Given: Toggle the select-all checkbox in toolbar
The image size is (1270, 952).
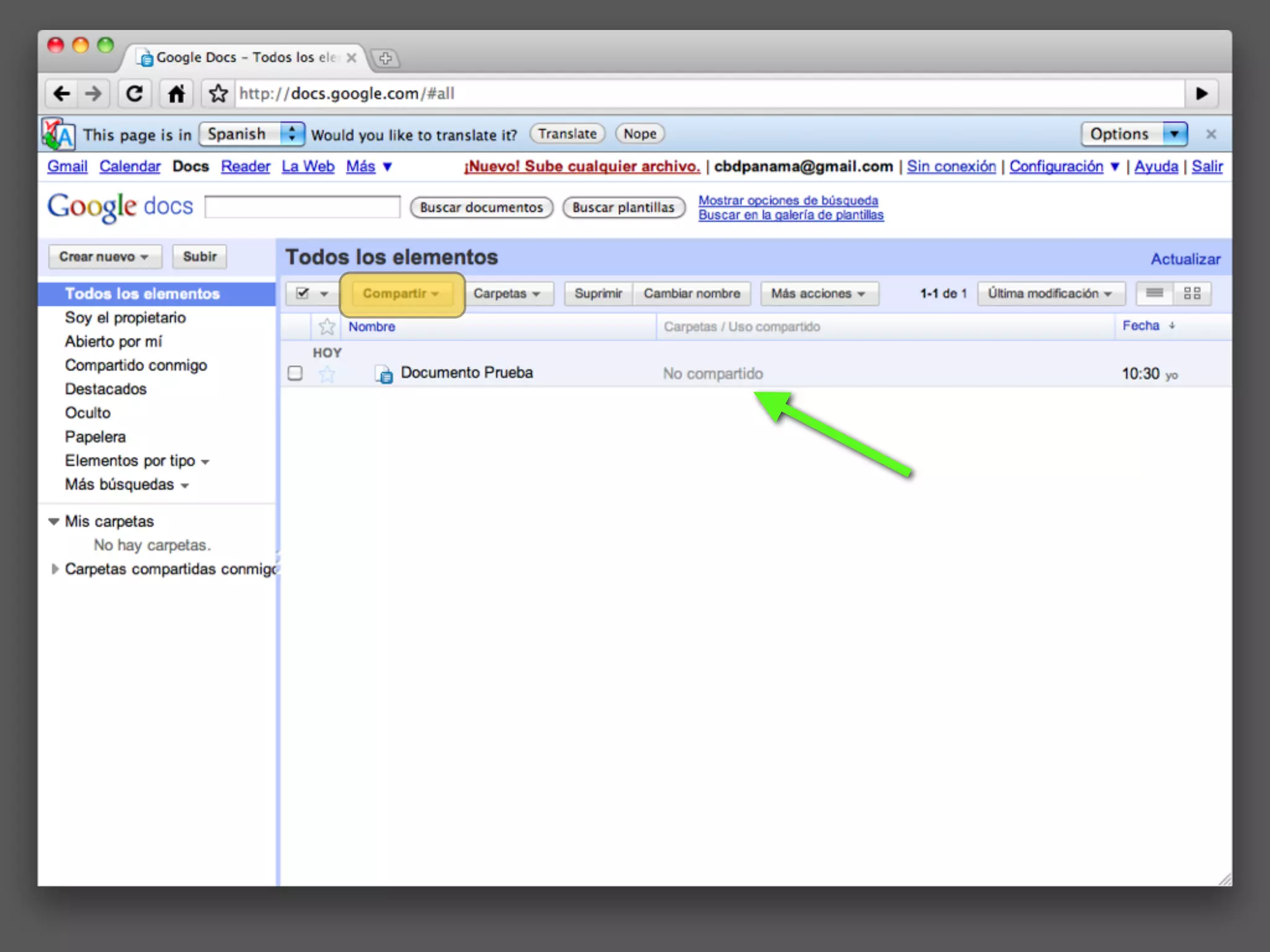Looking at the screenshot, I should tap(303, 293).
